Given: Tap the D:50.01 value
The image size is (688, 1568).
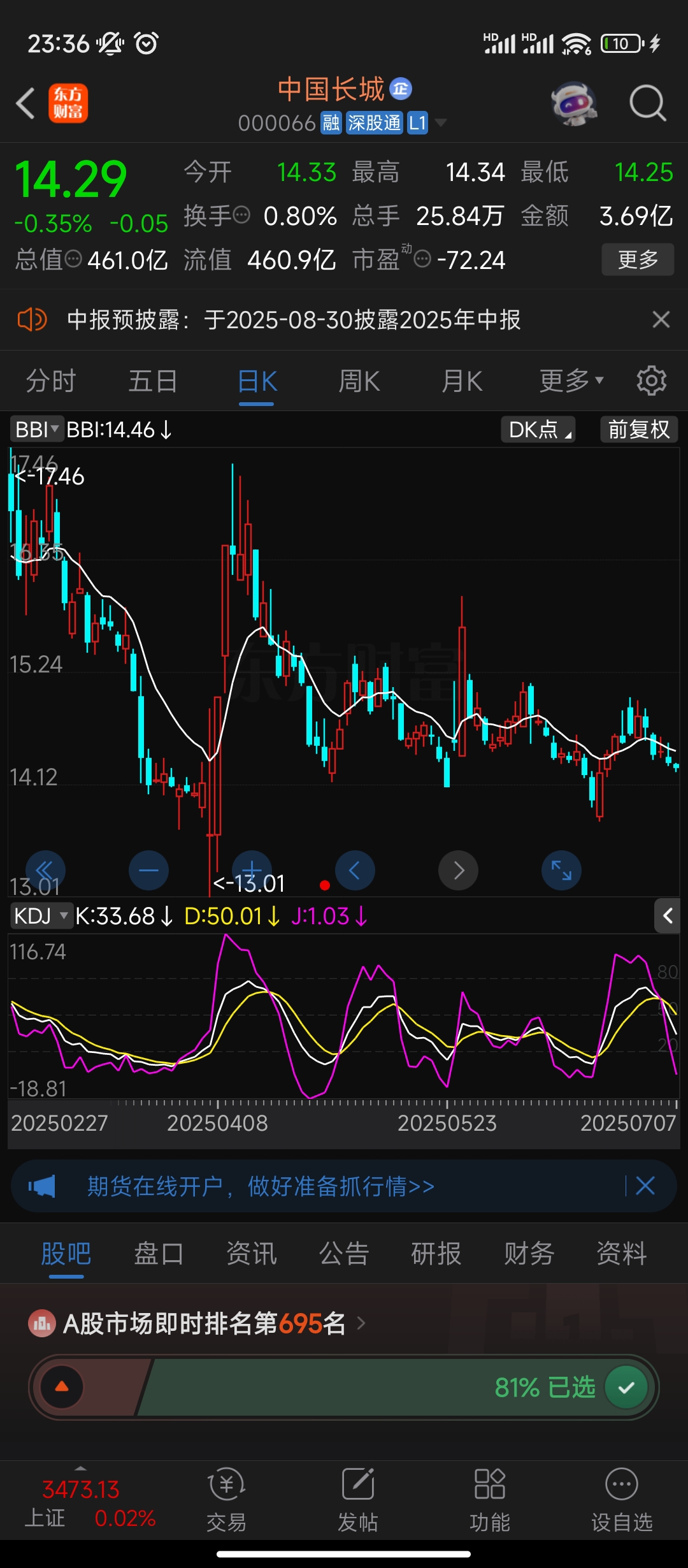Looking at the screenshot, I should (x=232, y=917).
